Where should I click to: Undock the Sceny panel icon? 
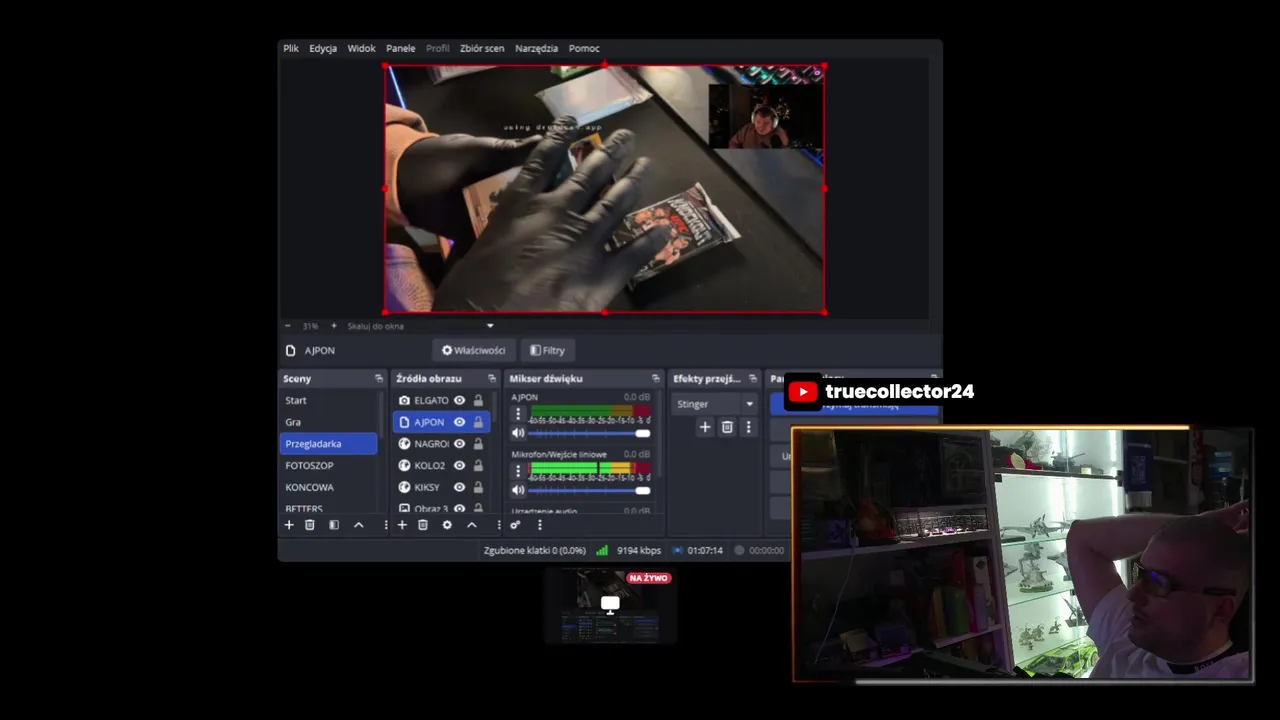(378, 378)
